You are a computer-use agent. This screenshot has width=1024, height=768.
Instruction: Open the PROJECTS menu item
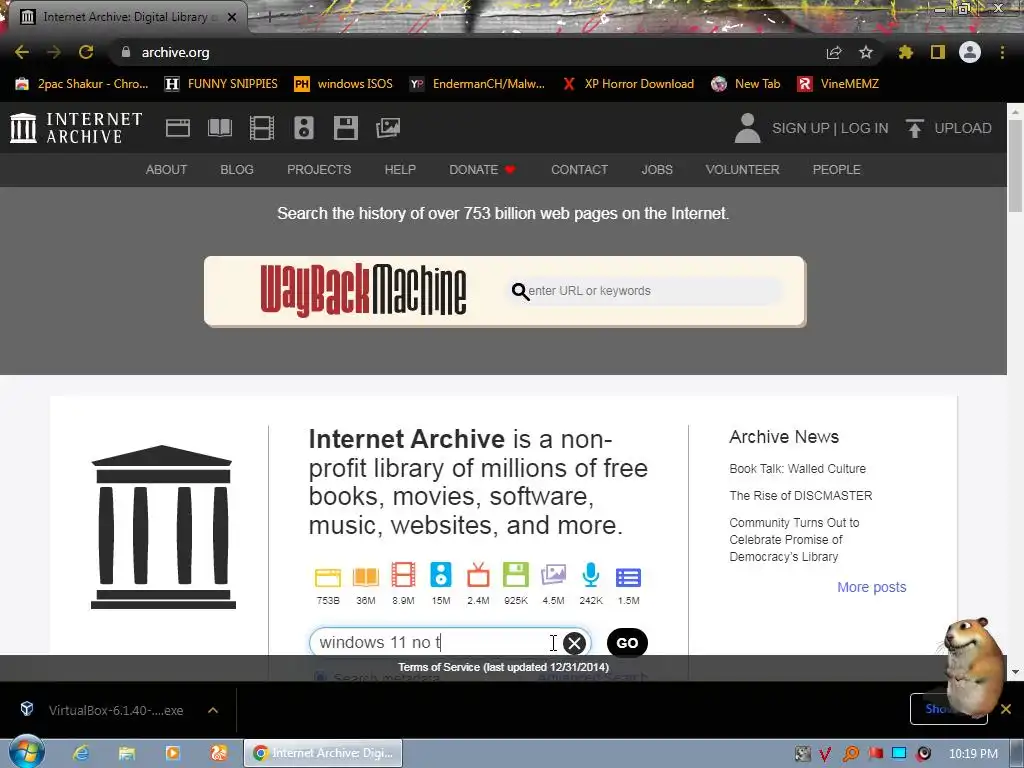point(319,170)
